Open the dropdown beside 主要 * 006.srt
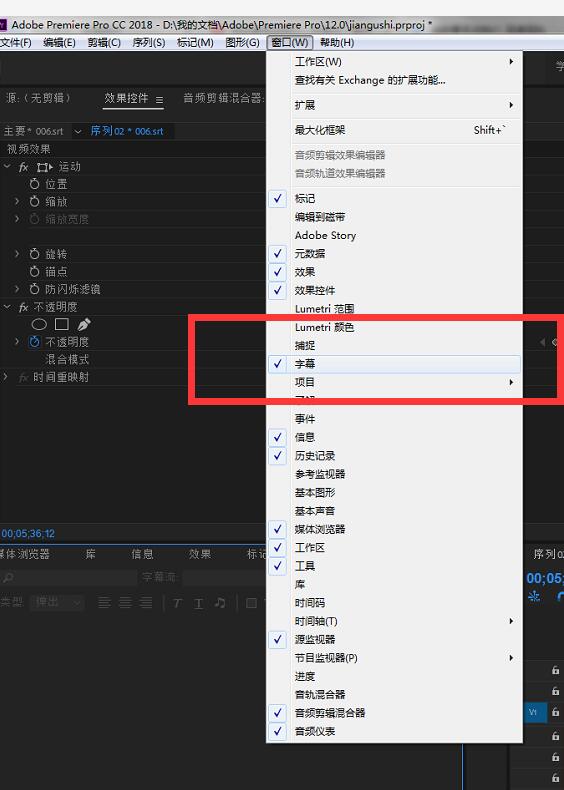The height and width of the screenshot is (790, 564). pyautogui.click(x=78, y=131)
